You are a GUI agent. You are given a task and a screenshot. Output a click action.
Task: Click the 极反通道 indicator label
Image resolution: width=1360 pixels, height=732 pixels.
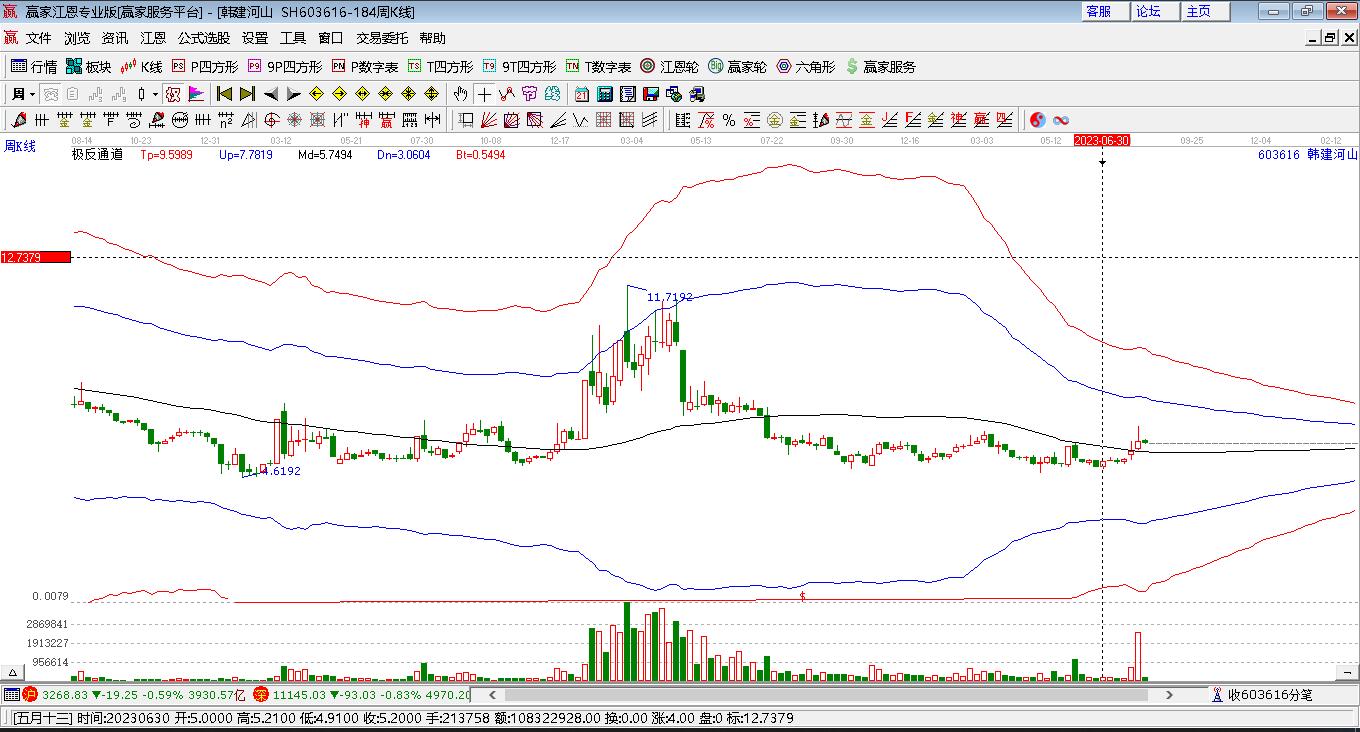[97, 155]
